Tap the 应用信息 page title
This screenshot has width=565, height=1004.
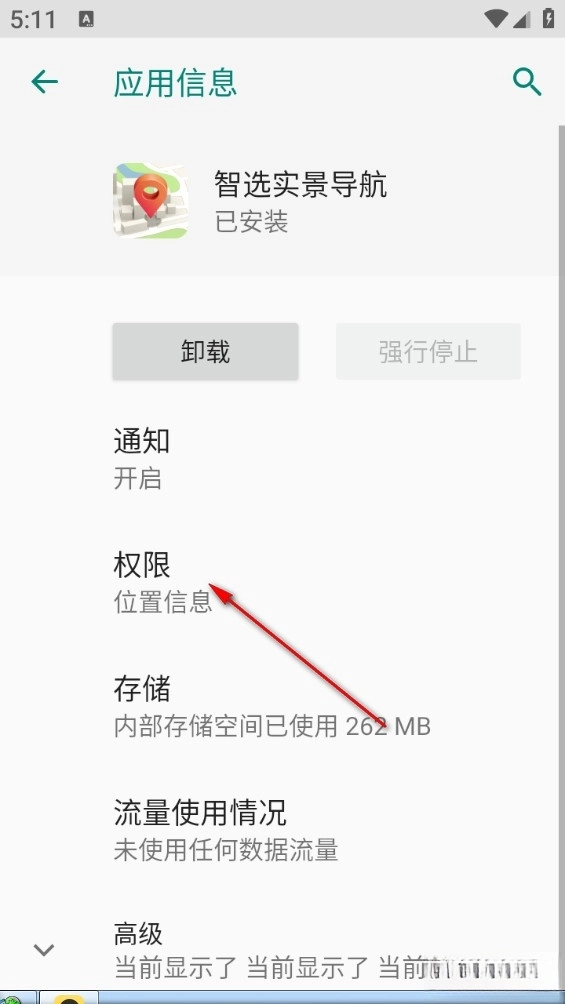(175, 83)
